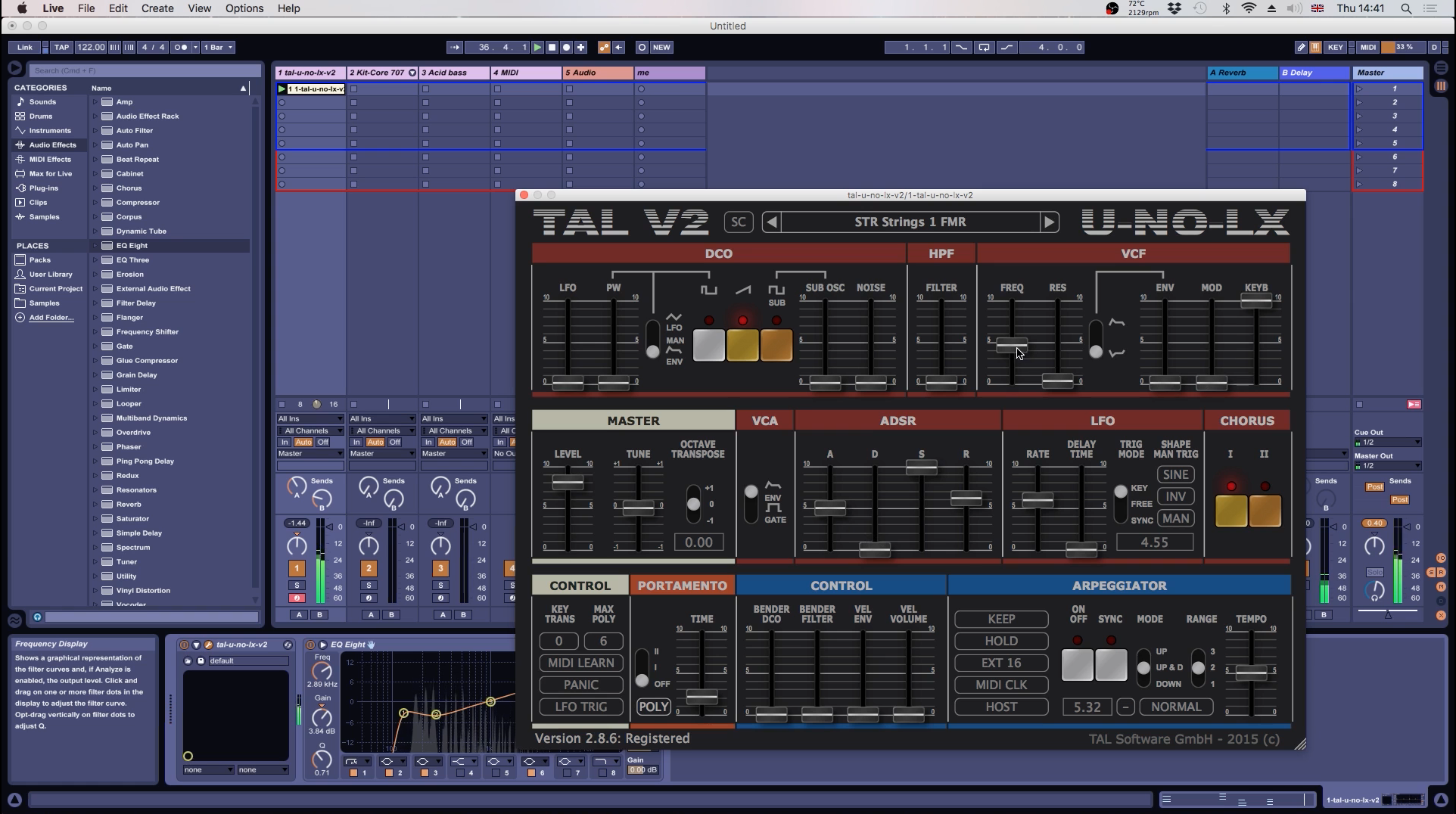
Task: Toggle track 2 activator button
Action: 369,568
